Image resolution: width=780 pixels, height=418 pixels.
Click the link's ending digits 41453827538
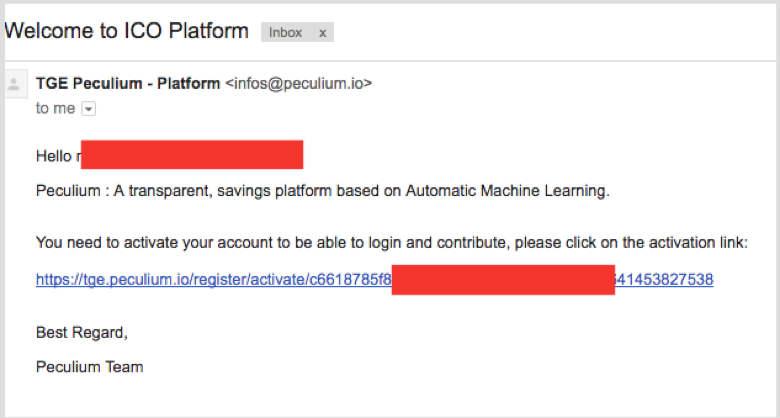665,280
